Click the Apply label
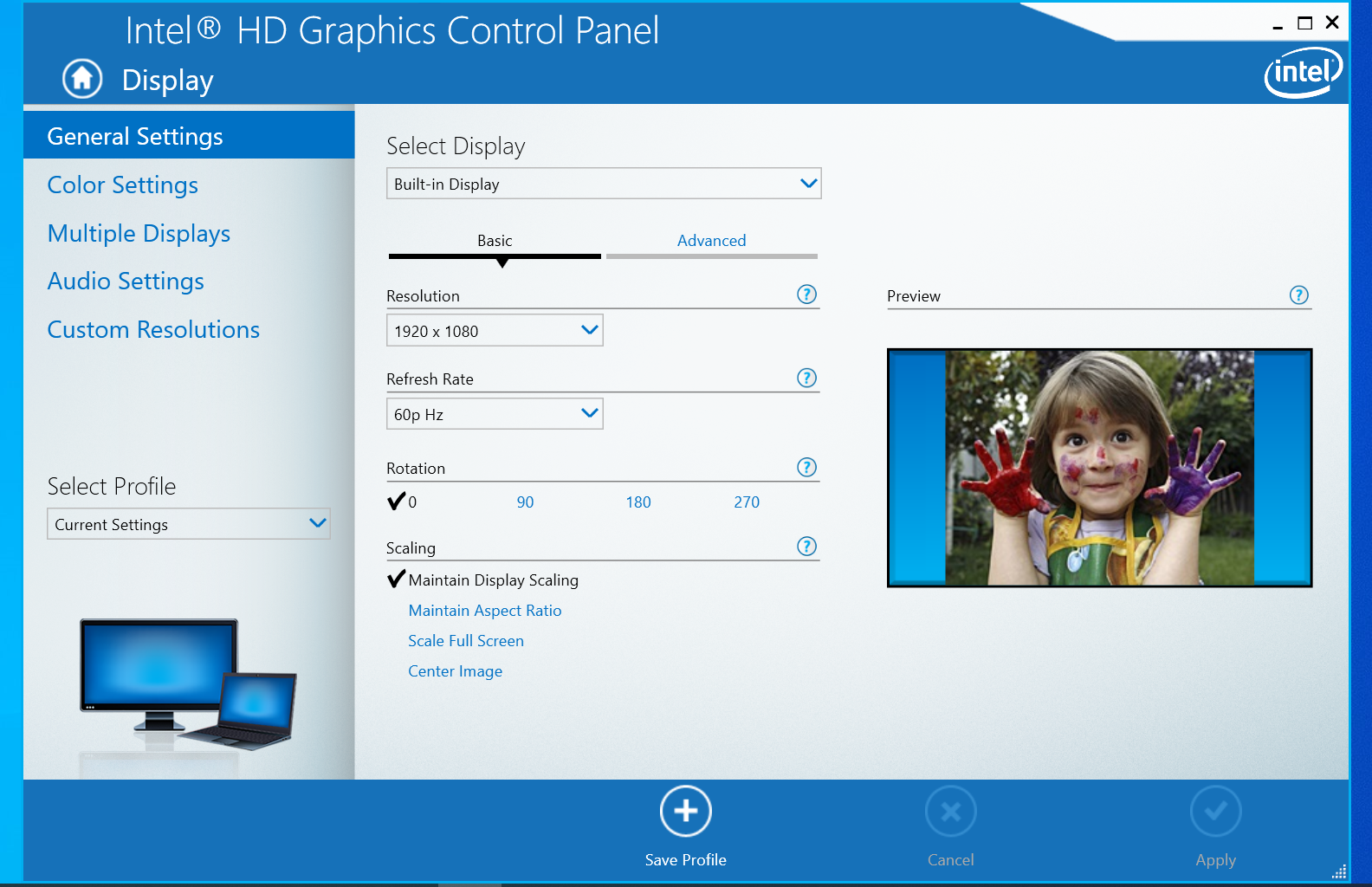Screen dimensions: 1372x887 pyautogui.click(x=1216, y=860)
